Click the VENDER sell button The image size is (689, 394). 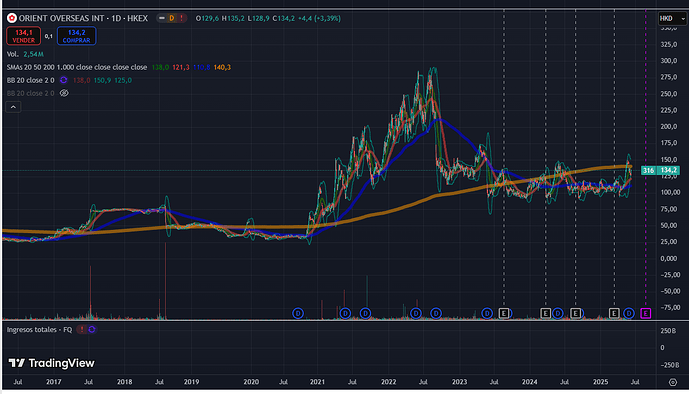(x=23, y=36)
